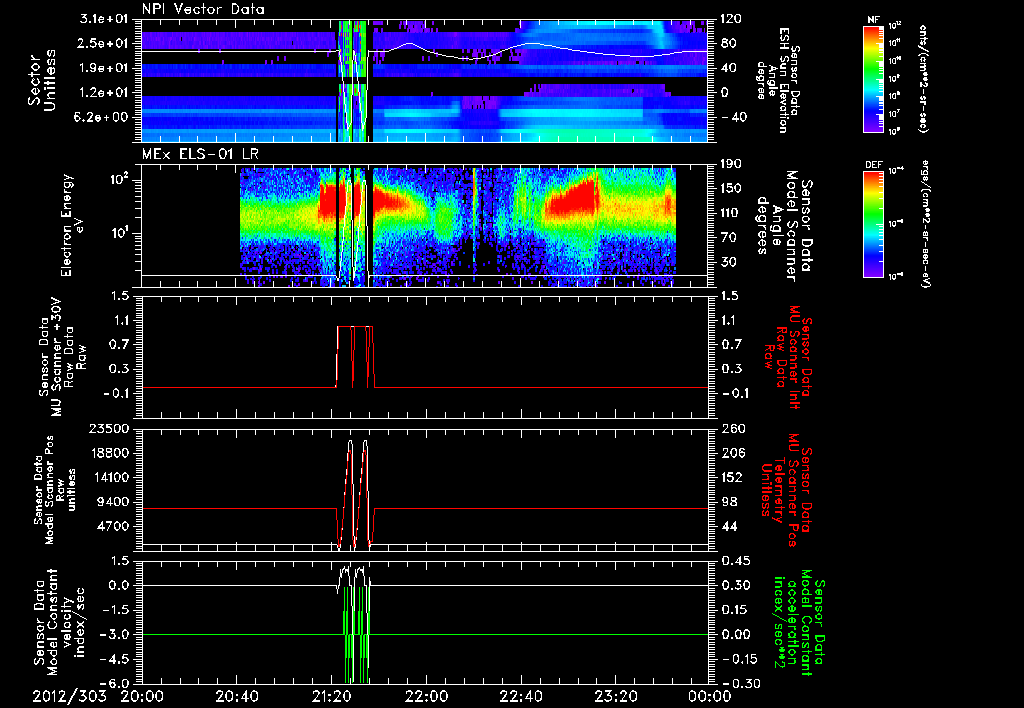Click the '260' telemetry tick label
This screenshot has height=708, width=1024.
tap(732, 428)
